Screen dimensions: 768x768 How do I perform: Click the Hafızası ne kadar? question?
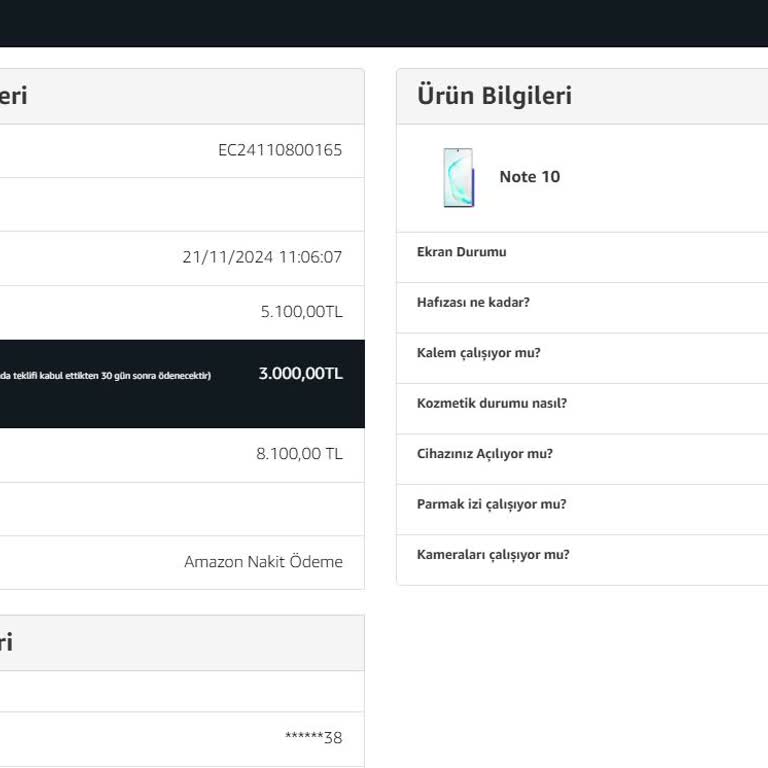click(473, 302)
